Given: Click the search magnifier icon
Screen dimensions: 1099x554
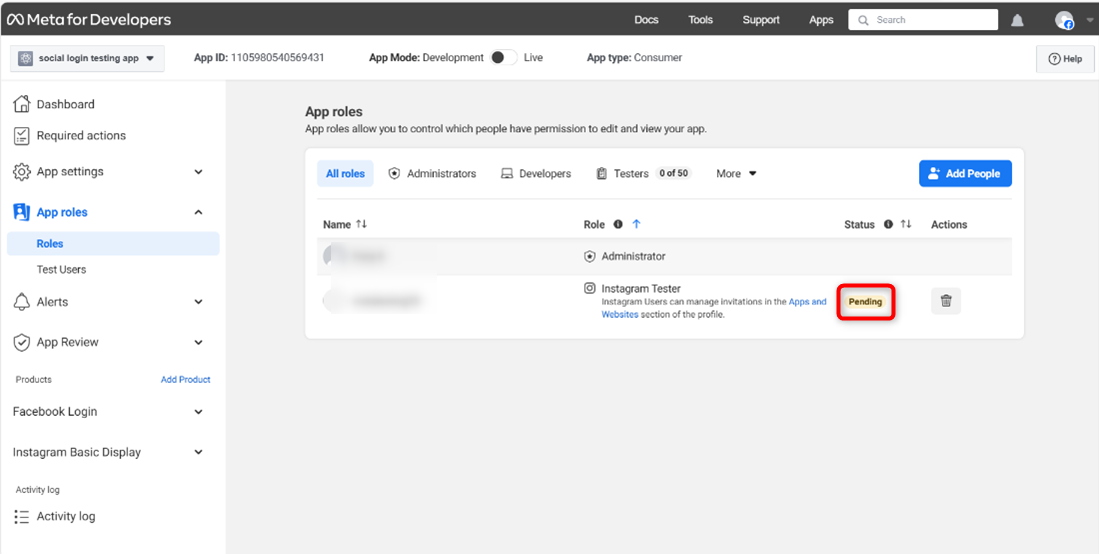Looking at the screenshot, I should coord(864,20).
